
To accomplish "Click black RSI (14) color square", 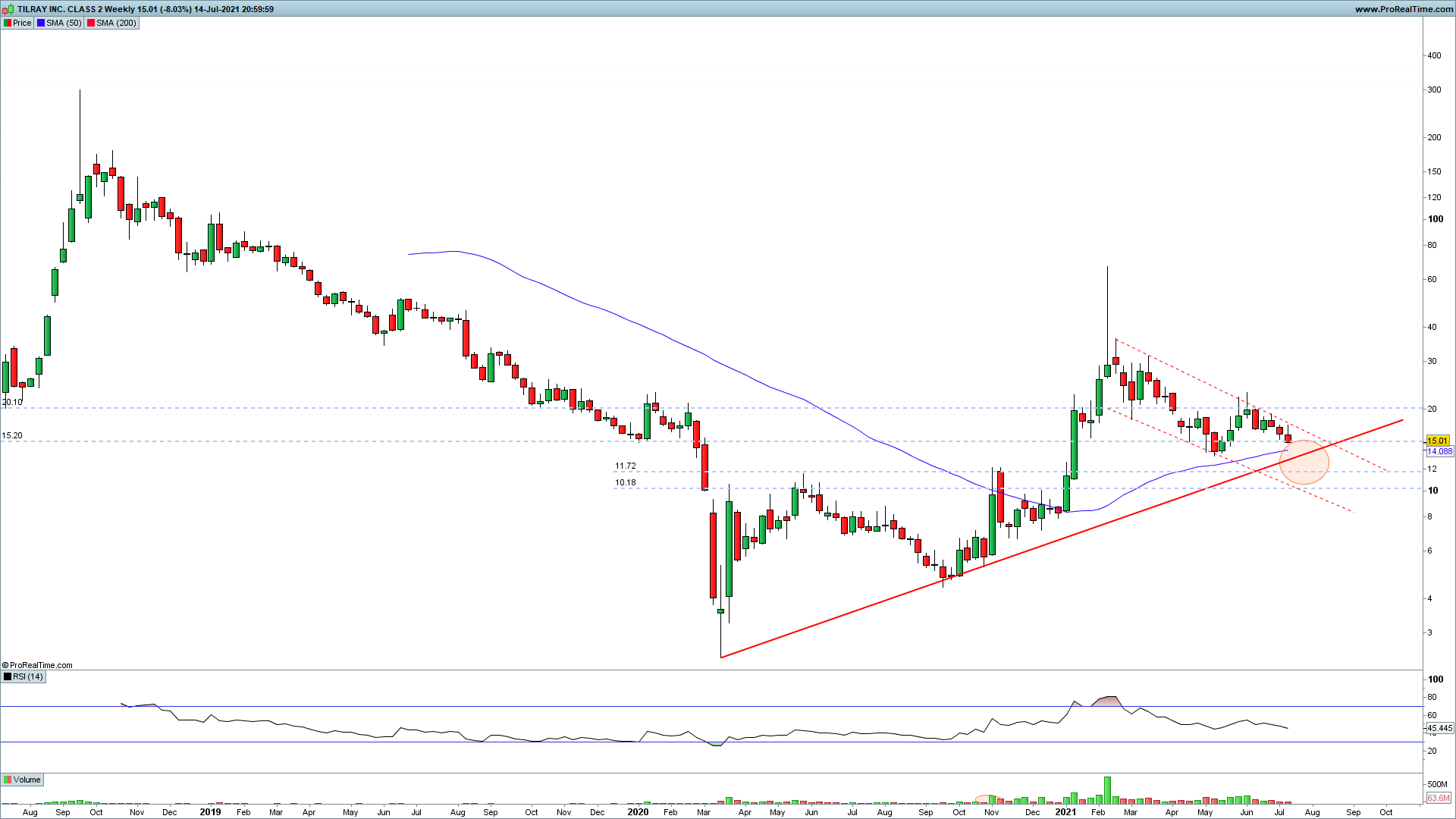I will pos(8,676).
